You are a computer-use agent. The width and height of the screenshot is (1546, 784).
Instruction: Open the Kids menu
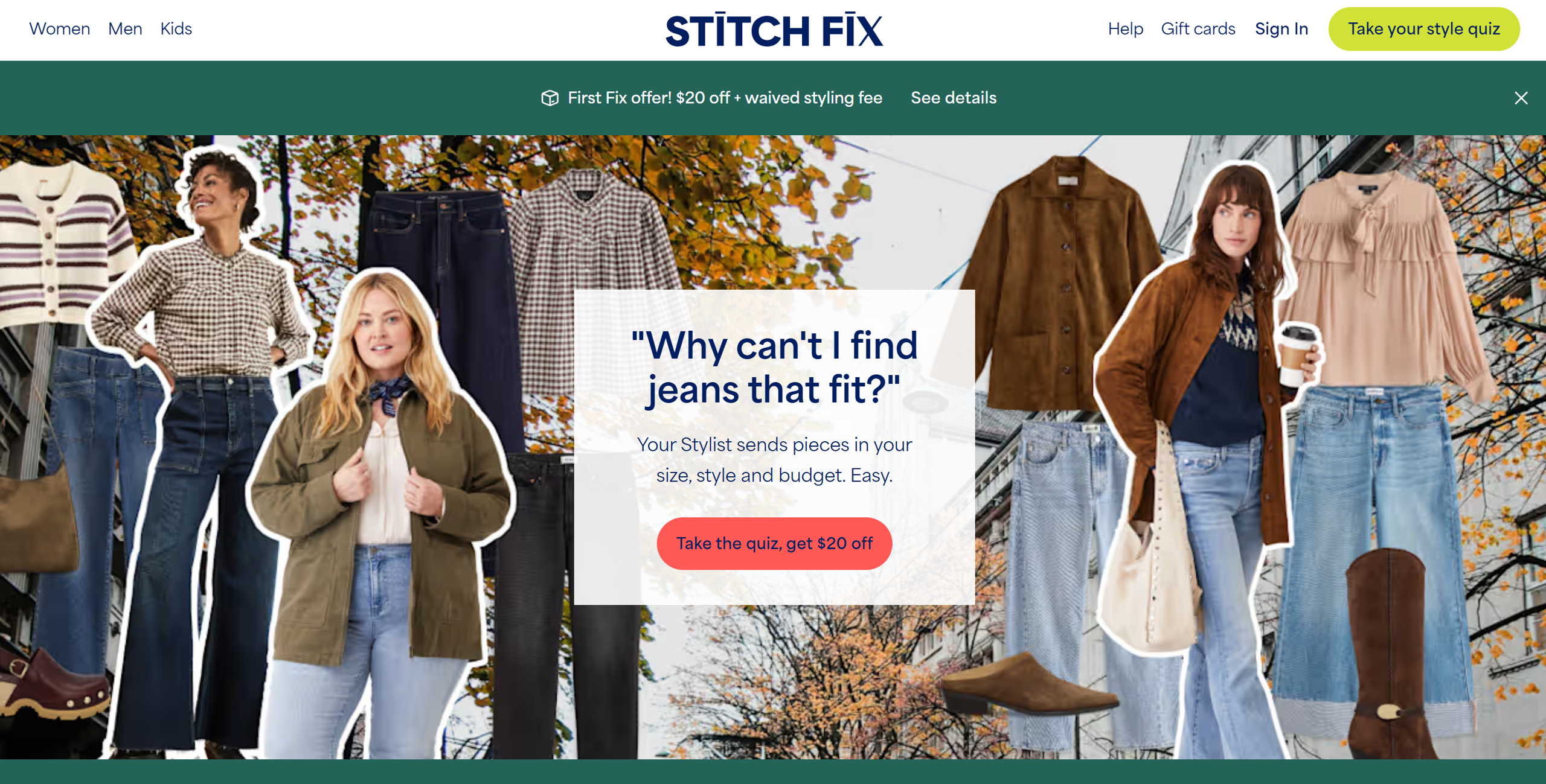176,29
